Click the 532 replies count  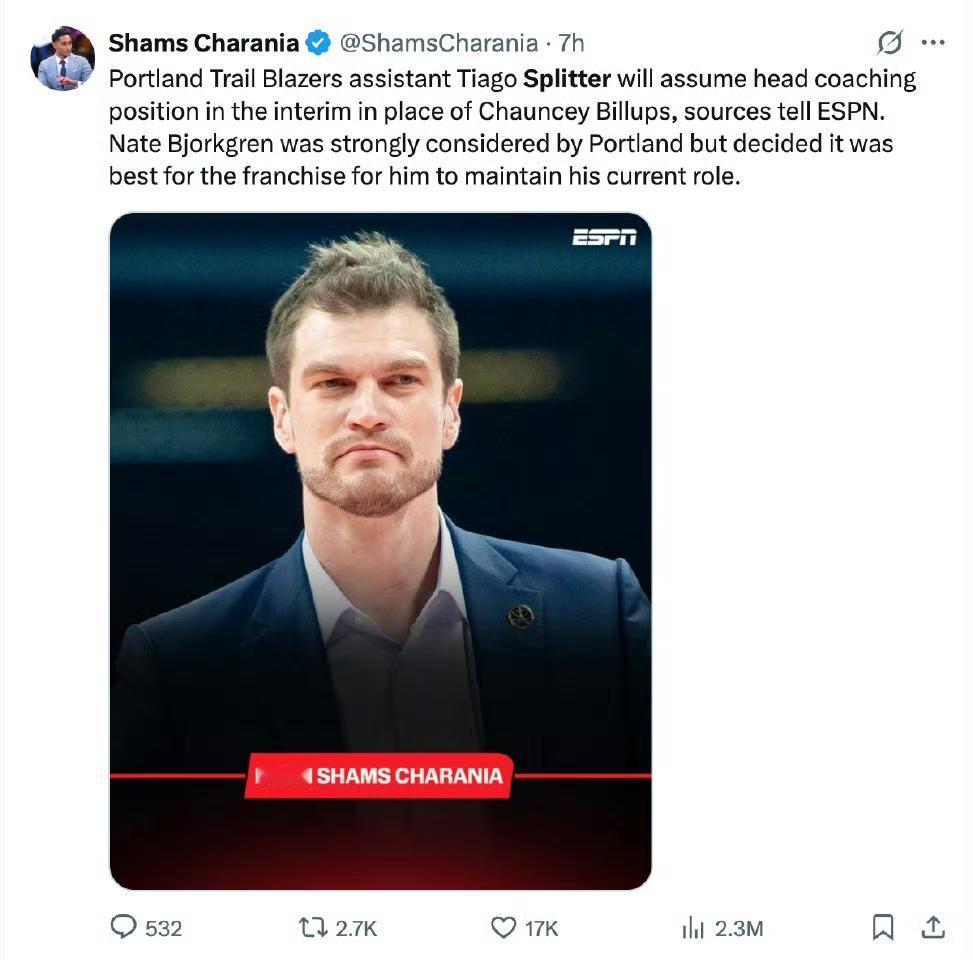tap(163, 928)
